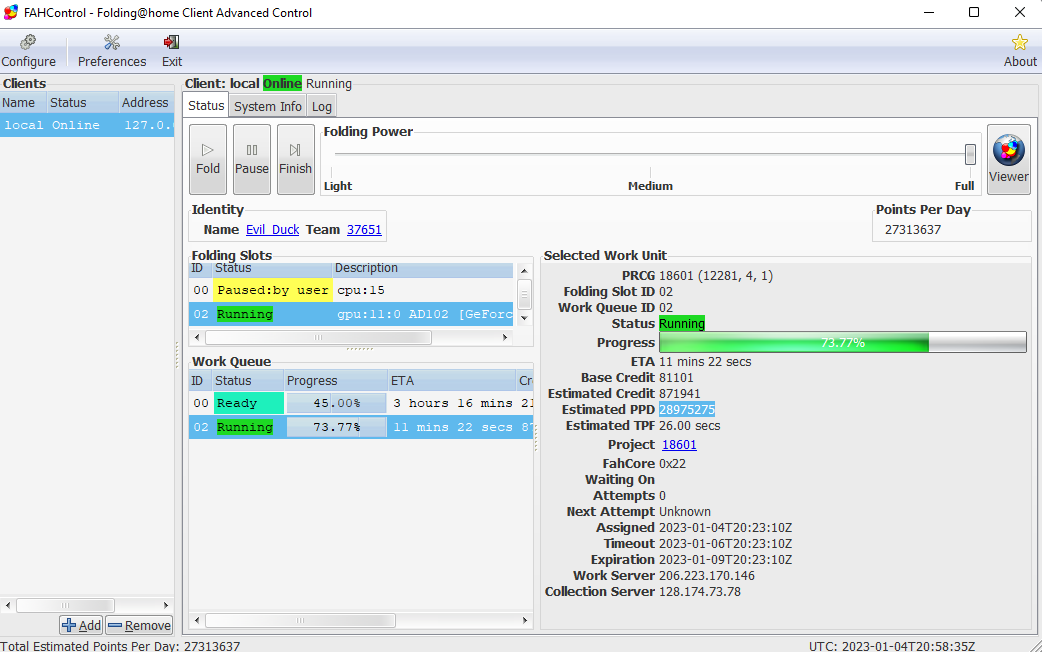Click Work Queue horizontal scroll right arrow
This screenshot has width=1042, height=652.
tap(525, 621)
